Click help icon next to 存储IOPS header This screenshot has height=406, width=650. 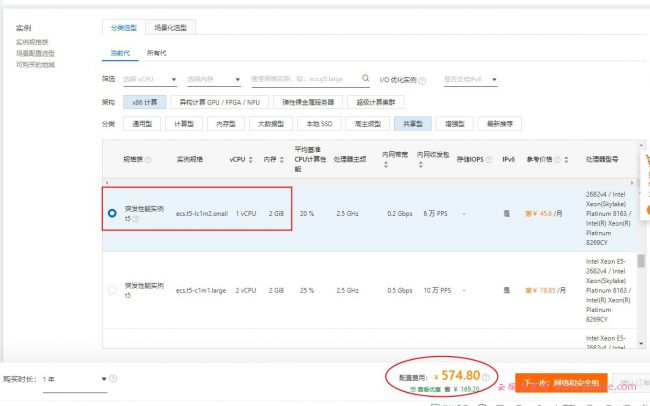(x=491, y=159)
